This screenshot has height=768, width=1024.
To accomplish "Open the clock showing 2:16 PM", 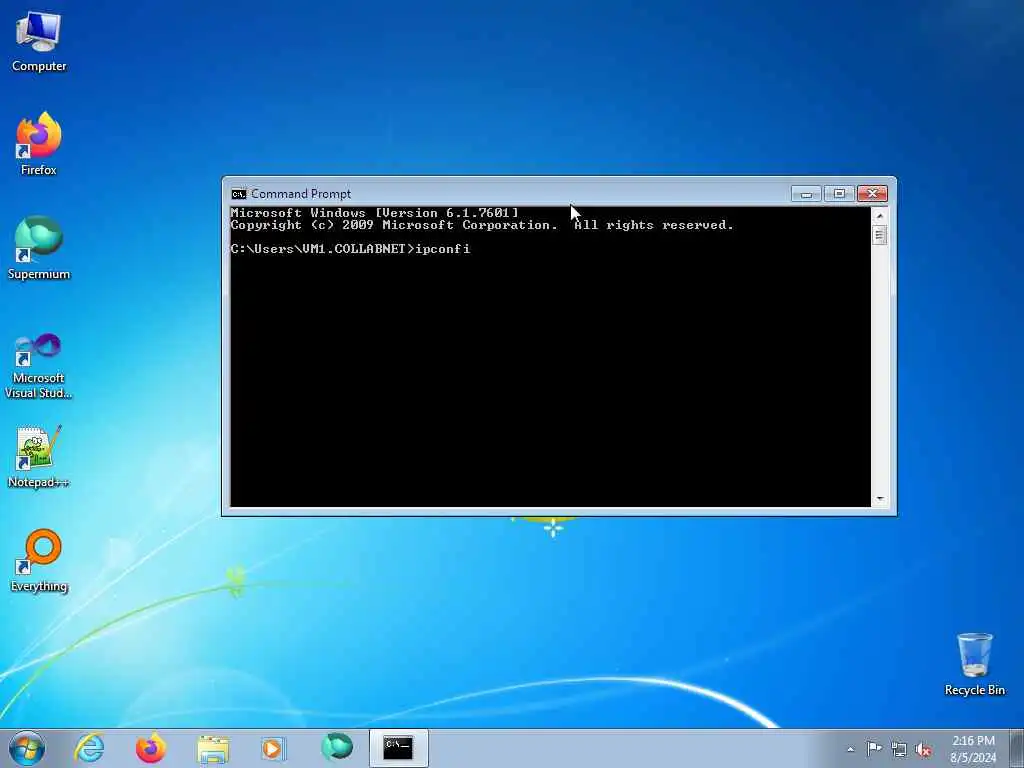I will 973,748.
